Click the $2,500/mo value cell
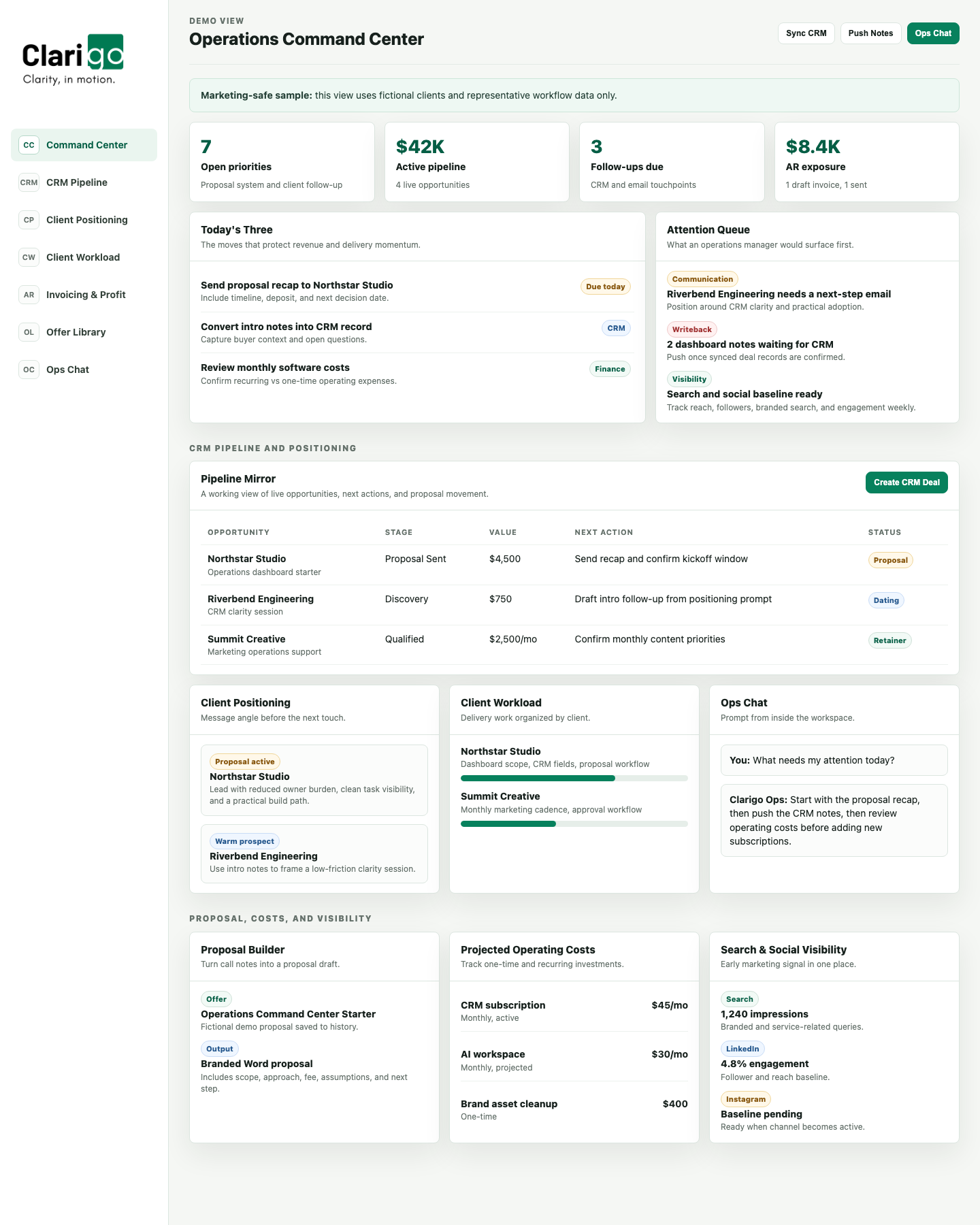This screenshot has width=980, height=1225. pyautogui.click(x=513, y=639)
